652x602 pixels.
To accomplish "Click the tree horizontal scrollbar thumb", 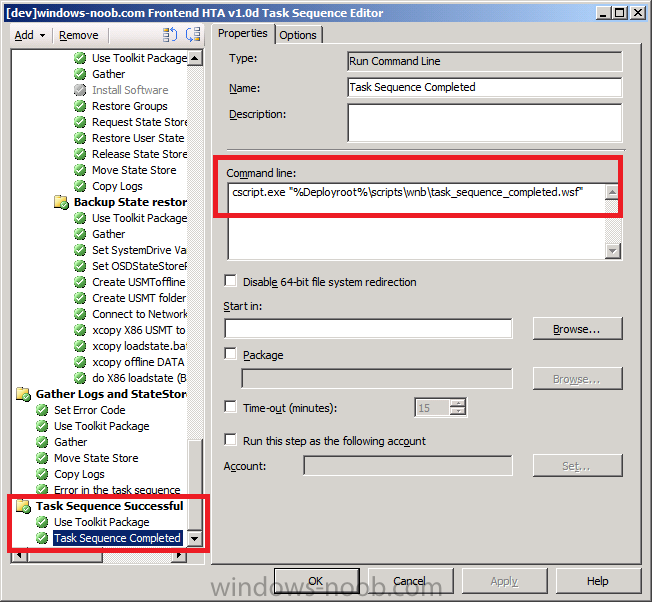I will point(64,556).
